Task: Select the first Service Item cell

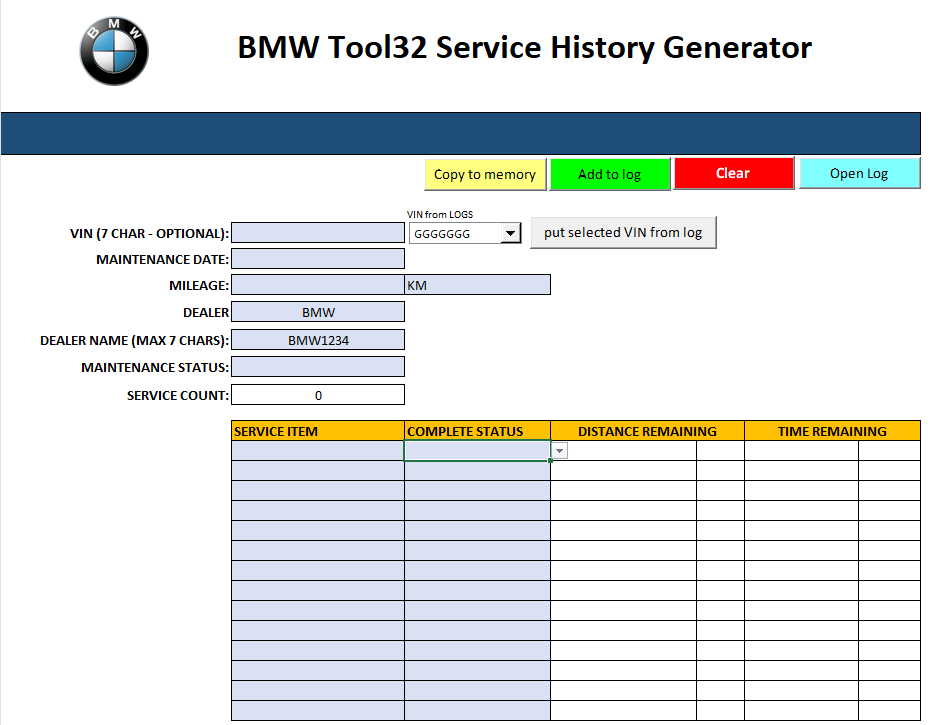Action: coord(318,451)
